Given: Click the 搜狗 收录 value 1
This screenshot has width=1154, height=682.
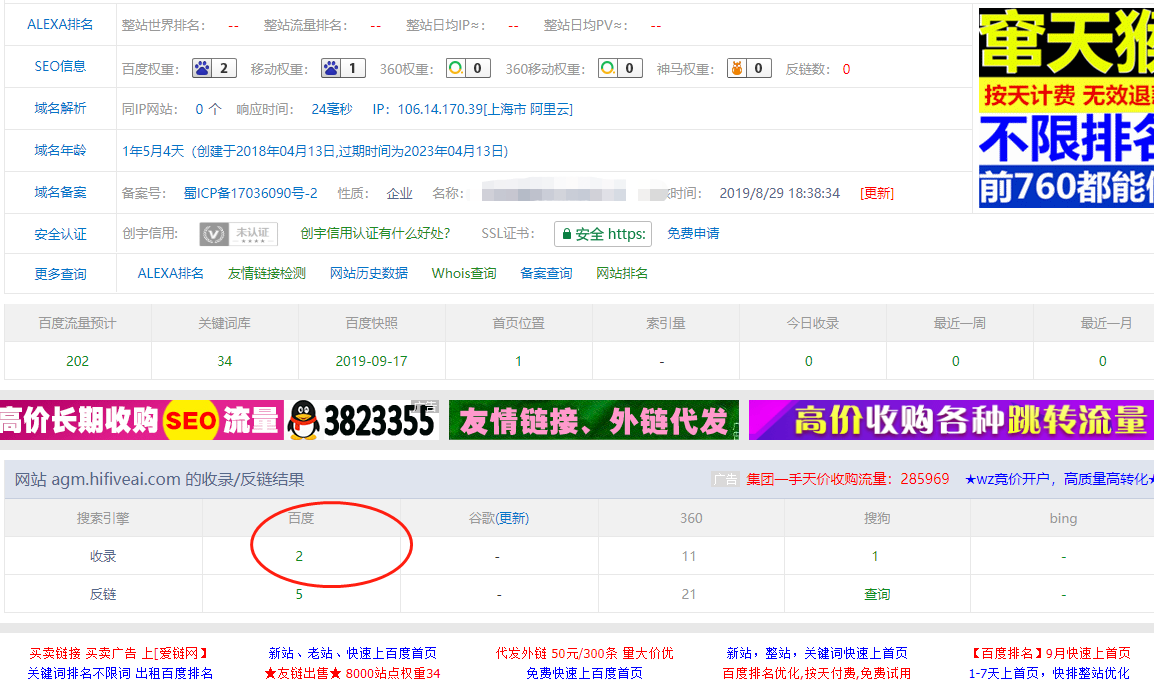Looking at the screenshot, I should (x=875, y=556).
